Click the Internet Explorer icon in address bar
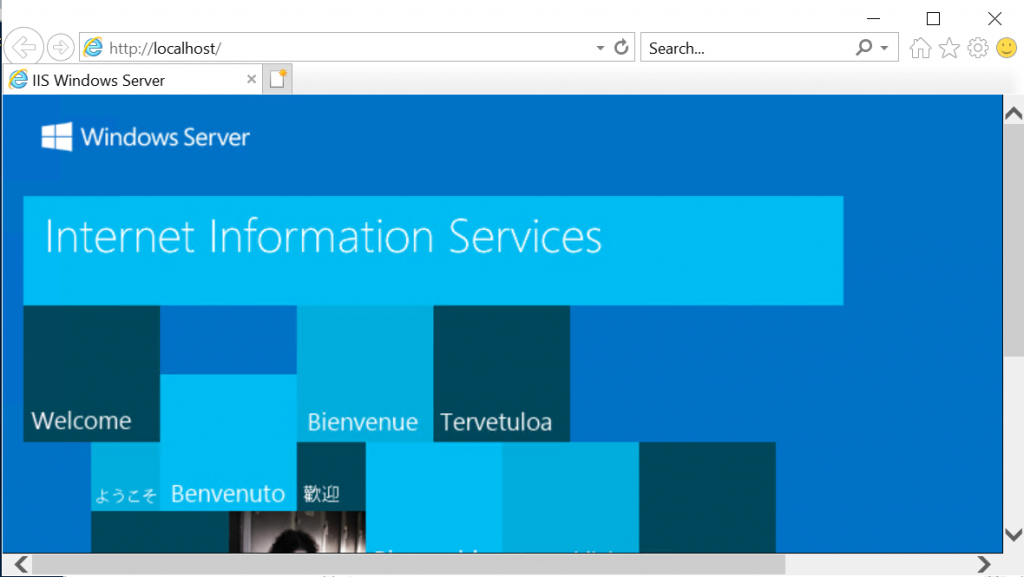Screen dimensions: 1024x577 coord(93,47)
